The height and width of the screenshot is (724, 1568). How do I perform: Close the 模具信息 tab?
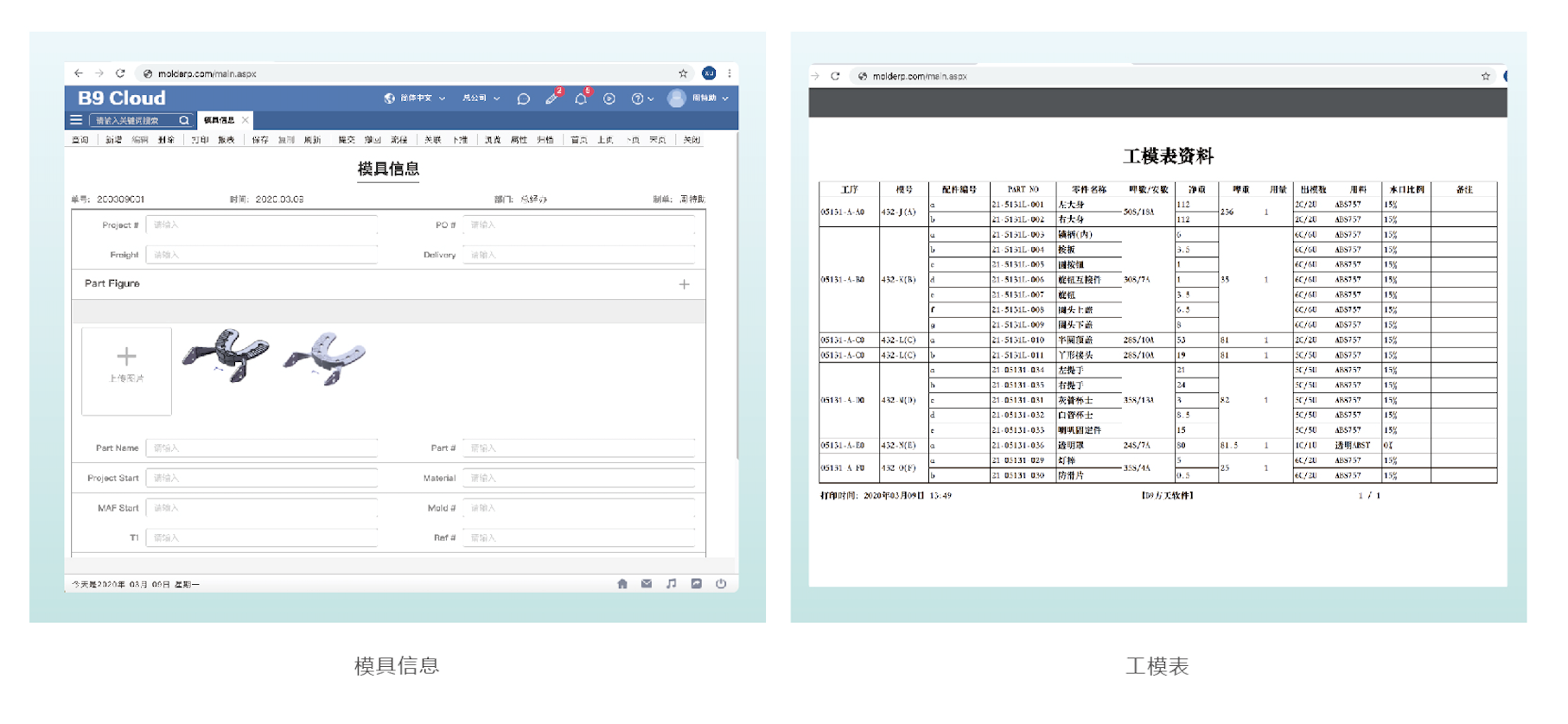pyautogui.click(x=245, y=120)
